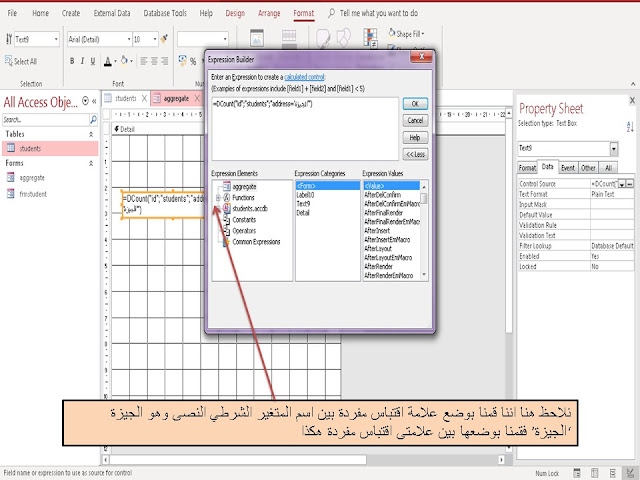Toggle Italic formatting in Font group
Image resolution: width=640 pixels, height=480 pixels.
[82, 61]
